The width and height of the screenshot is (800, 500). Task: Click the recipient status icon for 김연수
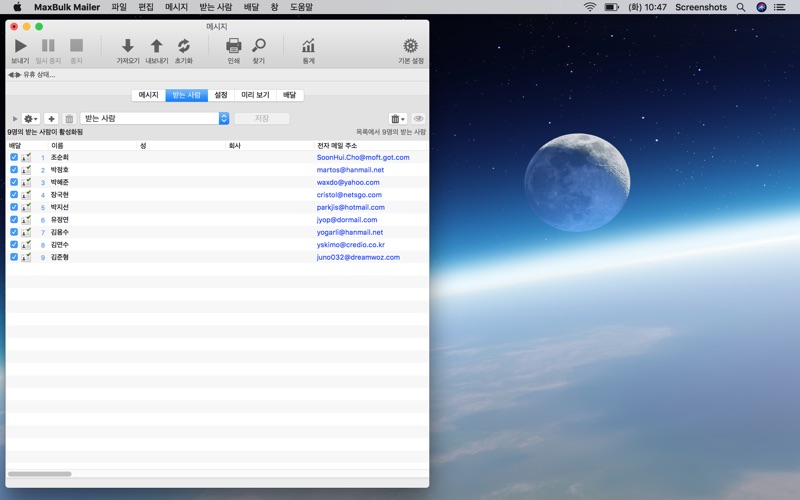coord(26,244)
